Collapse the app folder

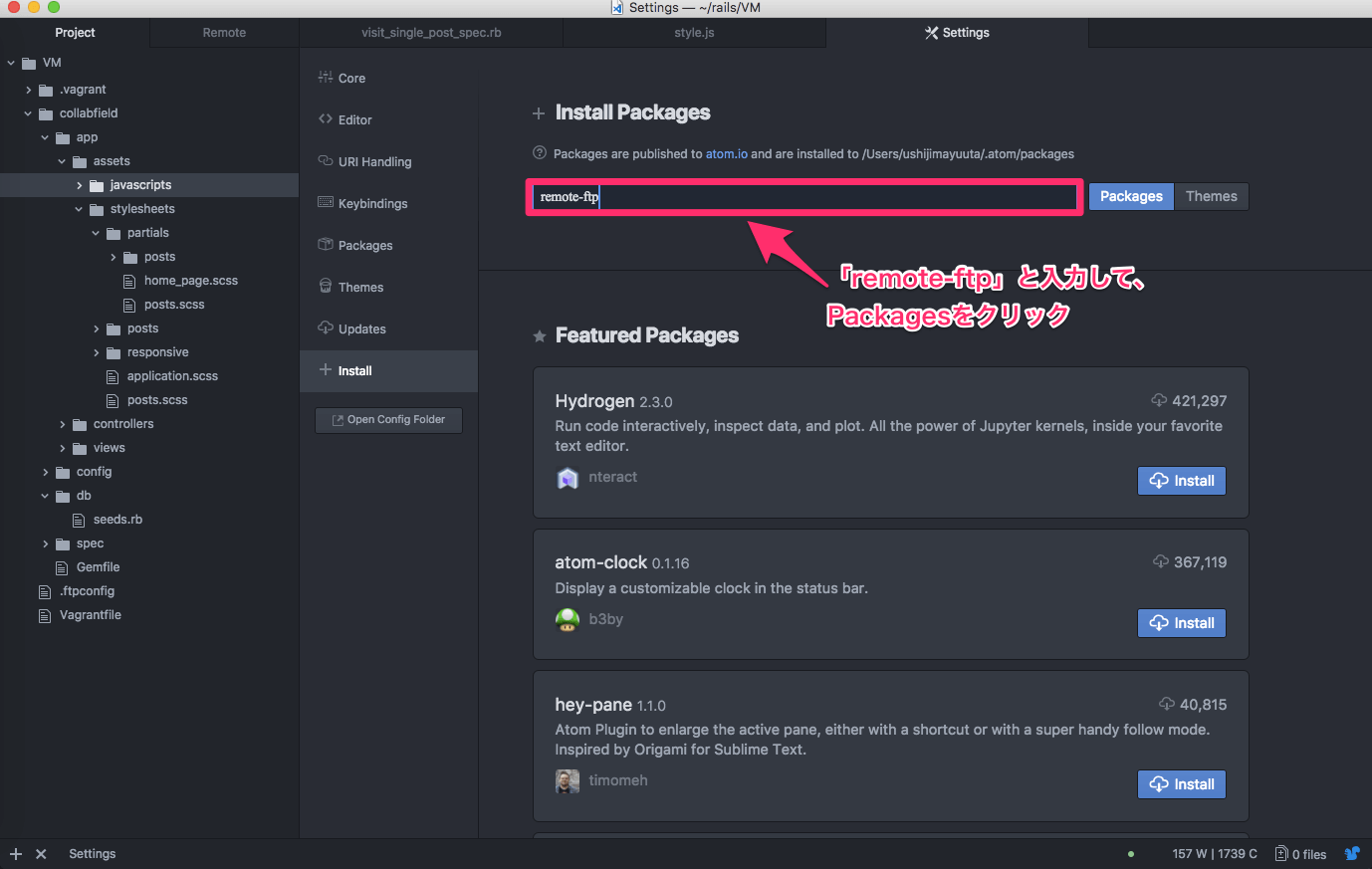pos(46,137)
